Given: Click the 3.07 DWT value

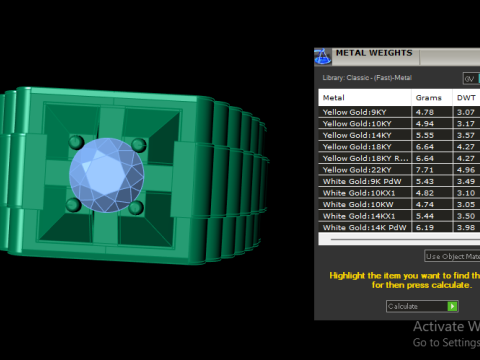Looking at the screenshot, I should point(466,112).
